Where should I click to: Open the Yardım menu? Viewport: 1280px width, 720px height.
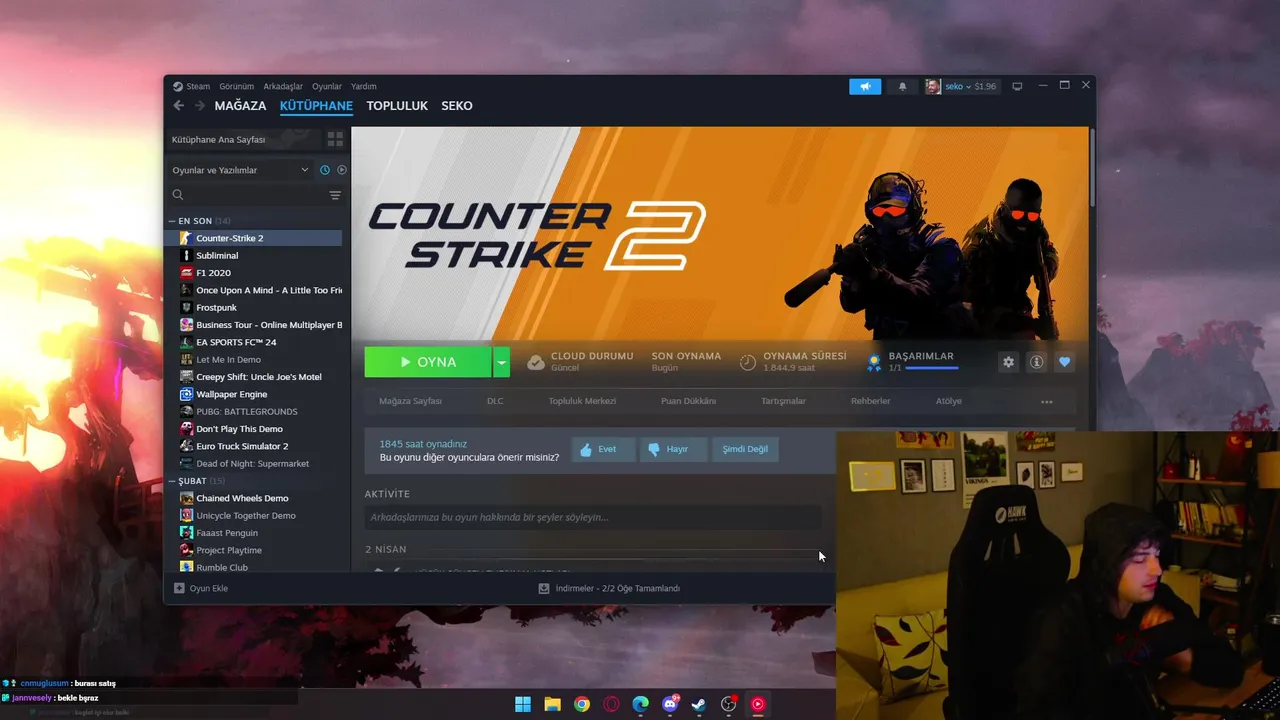(364, 87)
